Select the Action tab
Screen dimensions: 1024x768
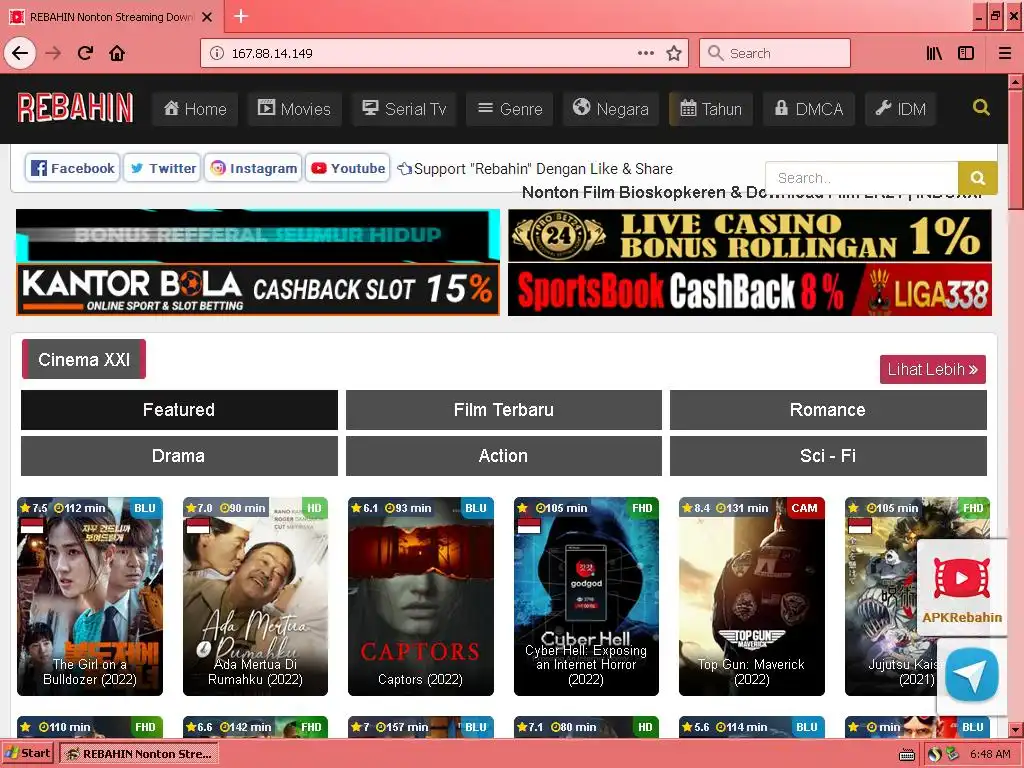tap(504, 456)
